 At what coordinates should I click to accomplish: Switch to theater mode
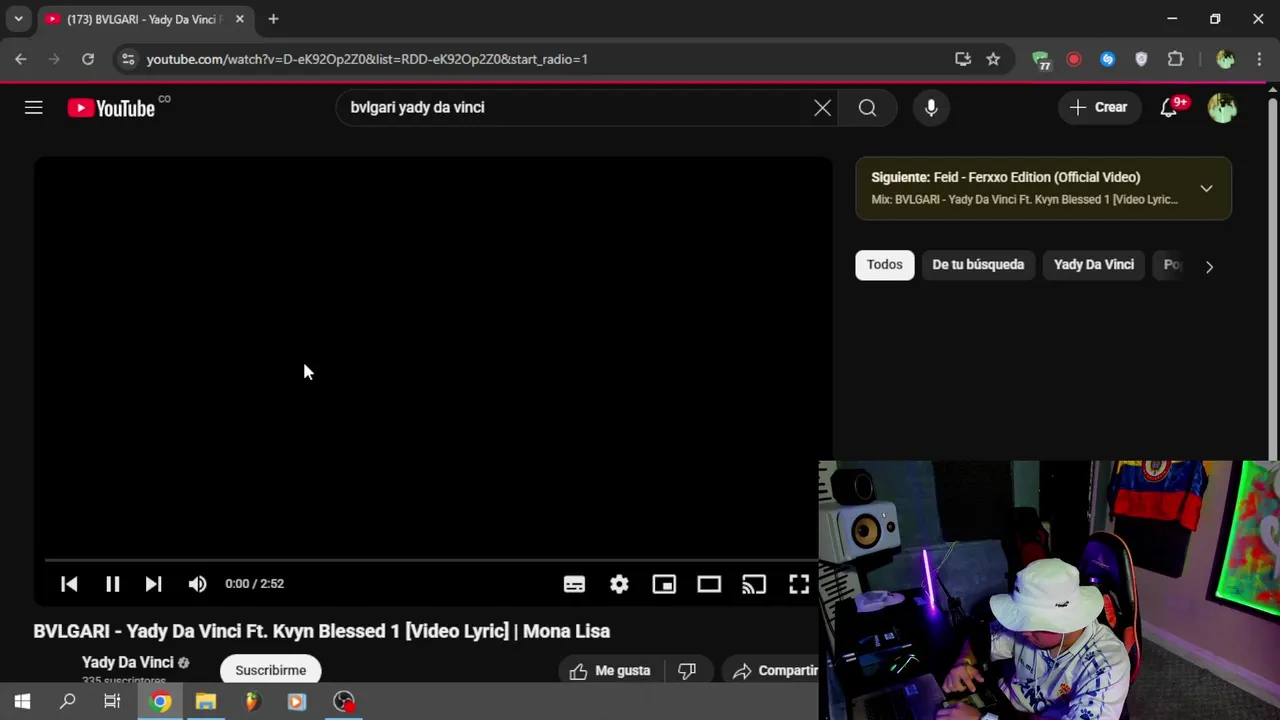709,584
